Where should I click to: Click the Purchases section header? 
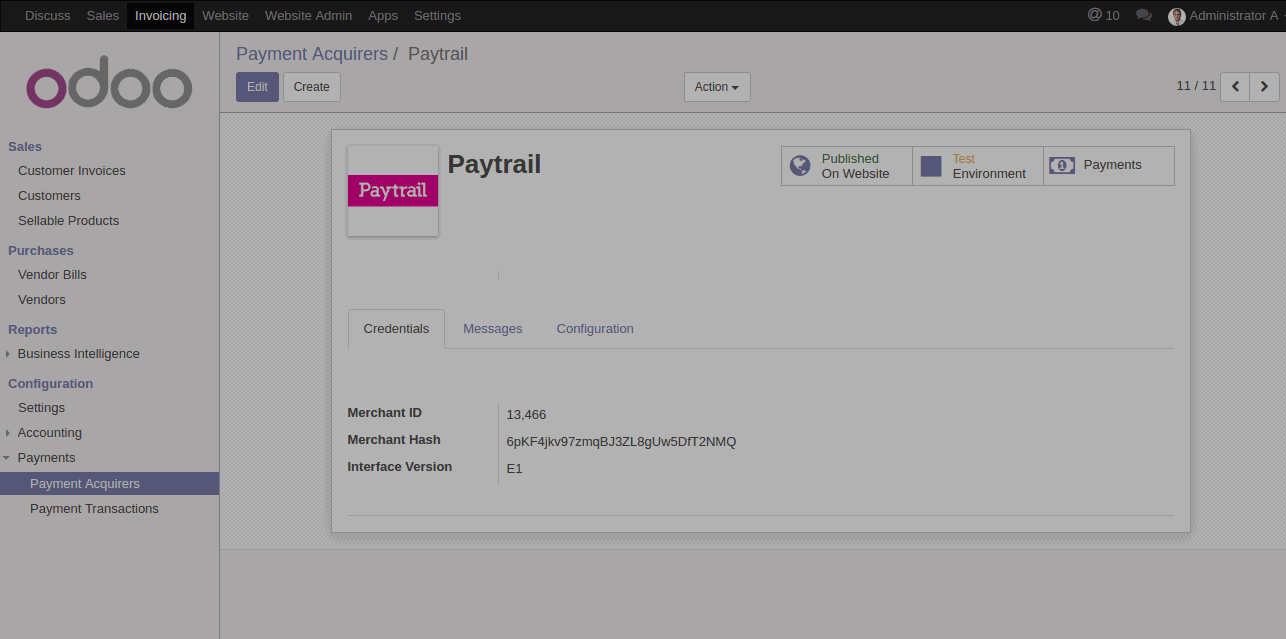tap(41, 251)
